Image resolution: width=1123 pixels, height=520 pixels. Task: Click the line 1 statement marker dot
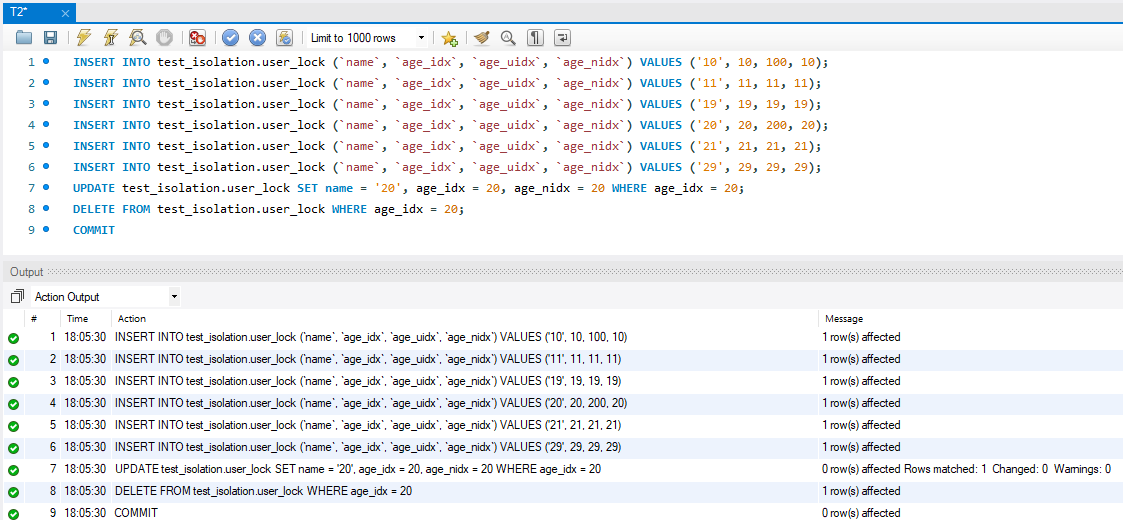47,62
